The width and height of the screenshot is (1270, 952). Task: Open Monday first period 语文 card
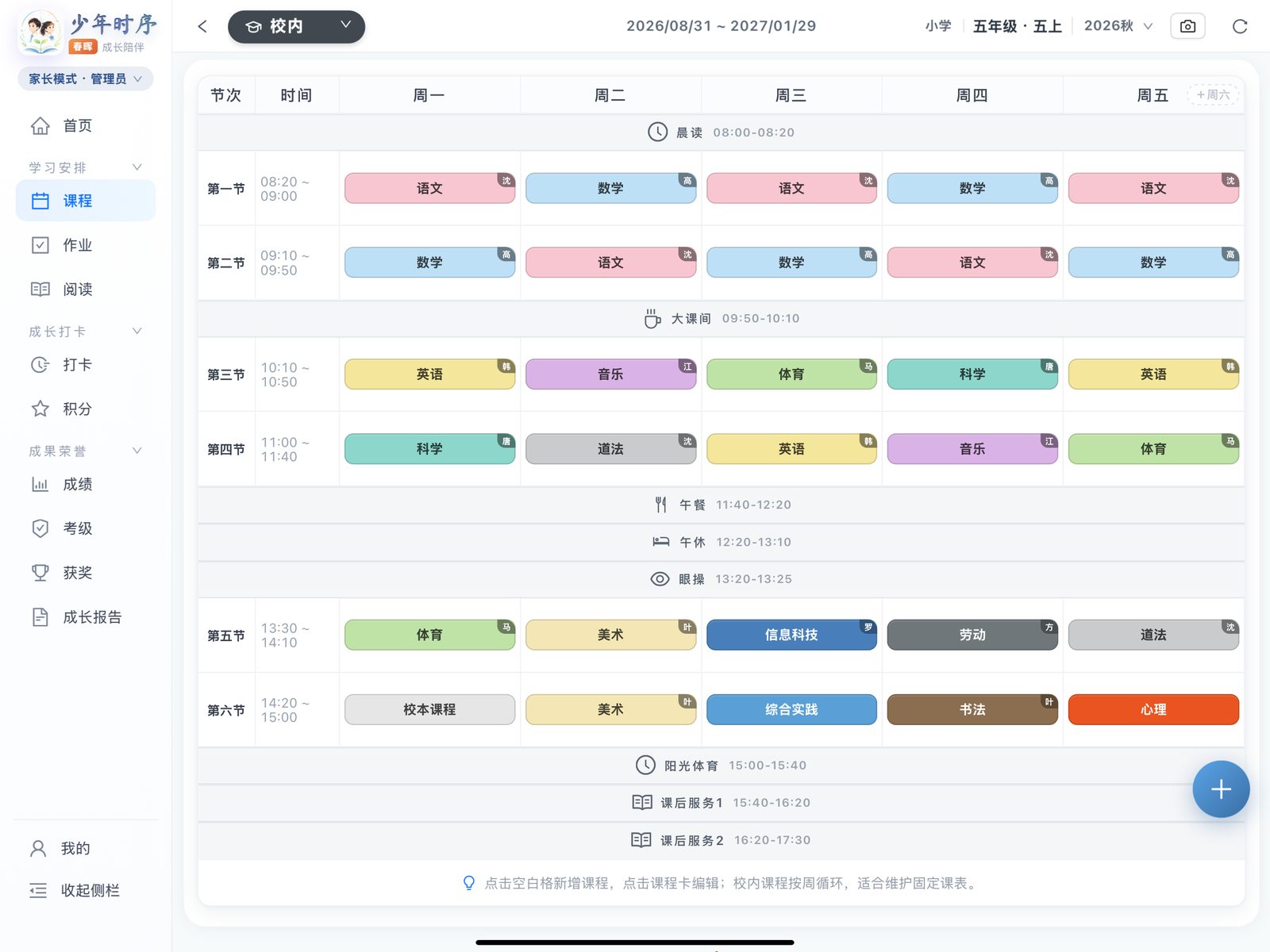pos(429,188)
